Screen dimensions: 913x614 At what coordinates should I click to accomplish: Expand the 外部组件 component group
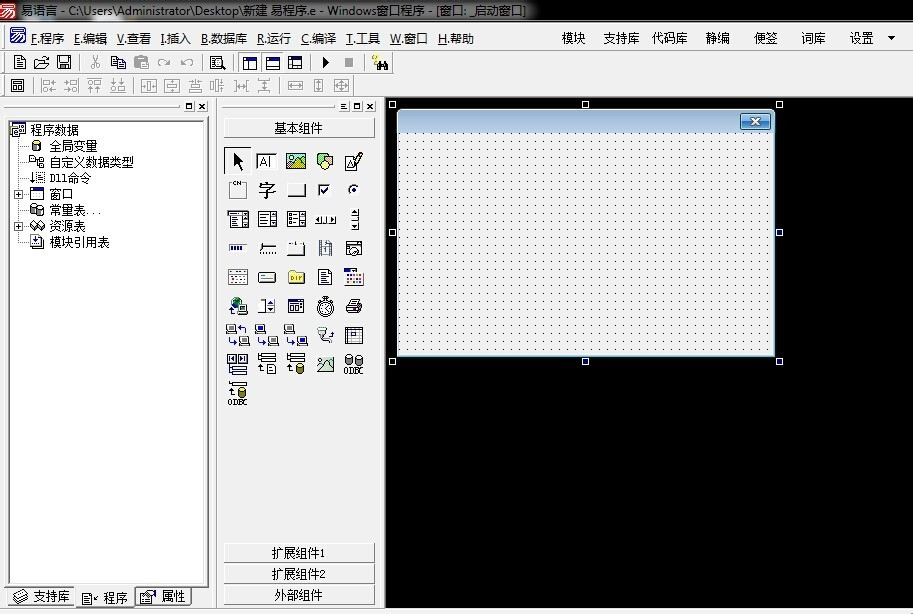point(299,595)
